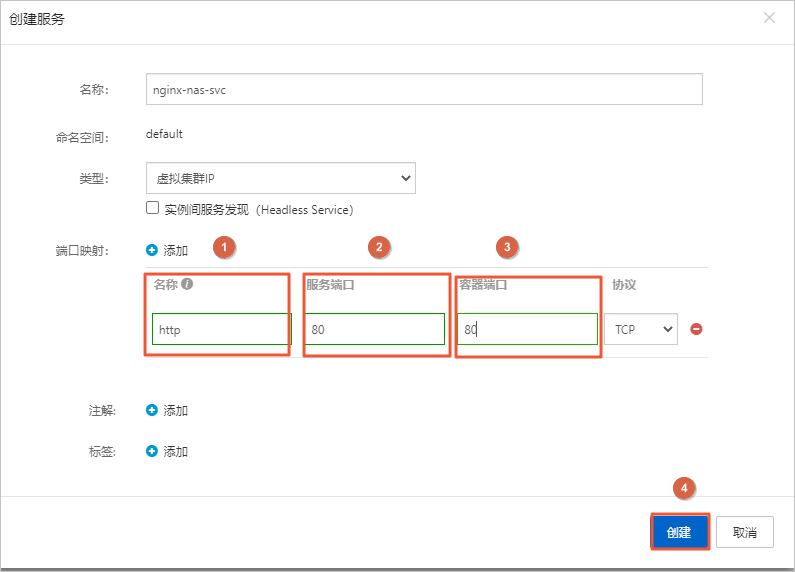Image resolution: width=795 pixels, height=572 pixels.
Task: Open the 类型 dropdown showing 虚拟集群IP
Action: [281, 178]
